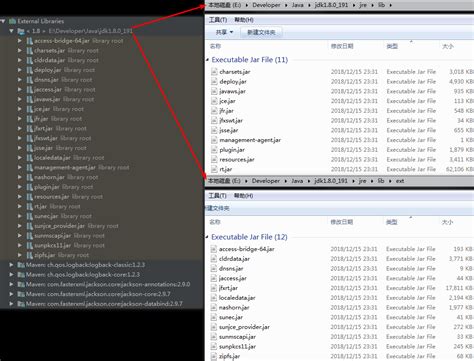Click jre breadcrumb in ext window path
The image size is (474, 361).
pos(362,181)
